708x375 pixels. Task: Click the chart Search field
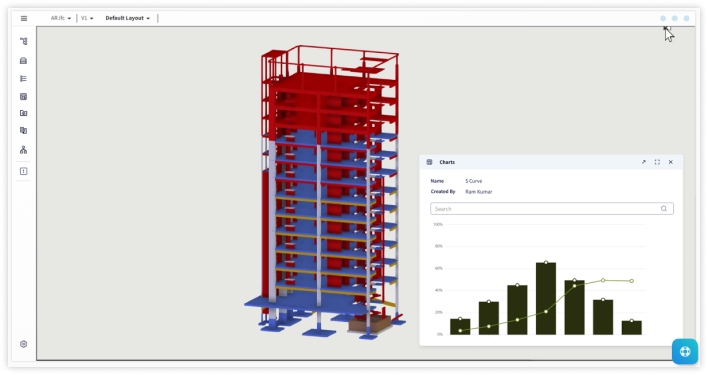point(552,208)
